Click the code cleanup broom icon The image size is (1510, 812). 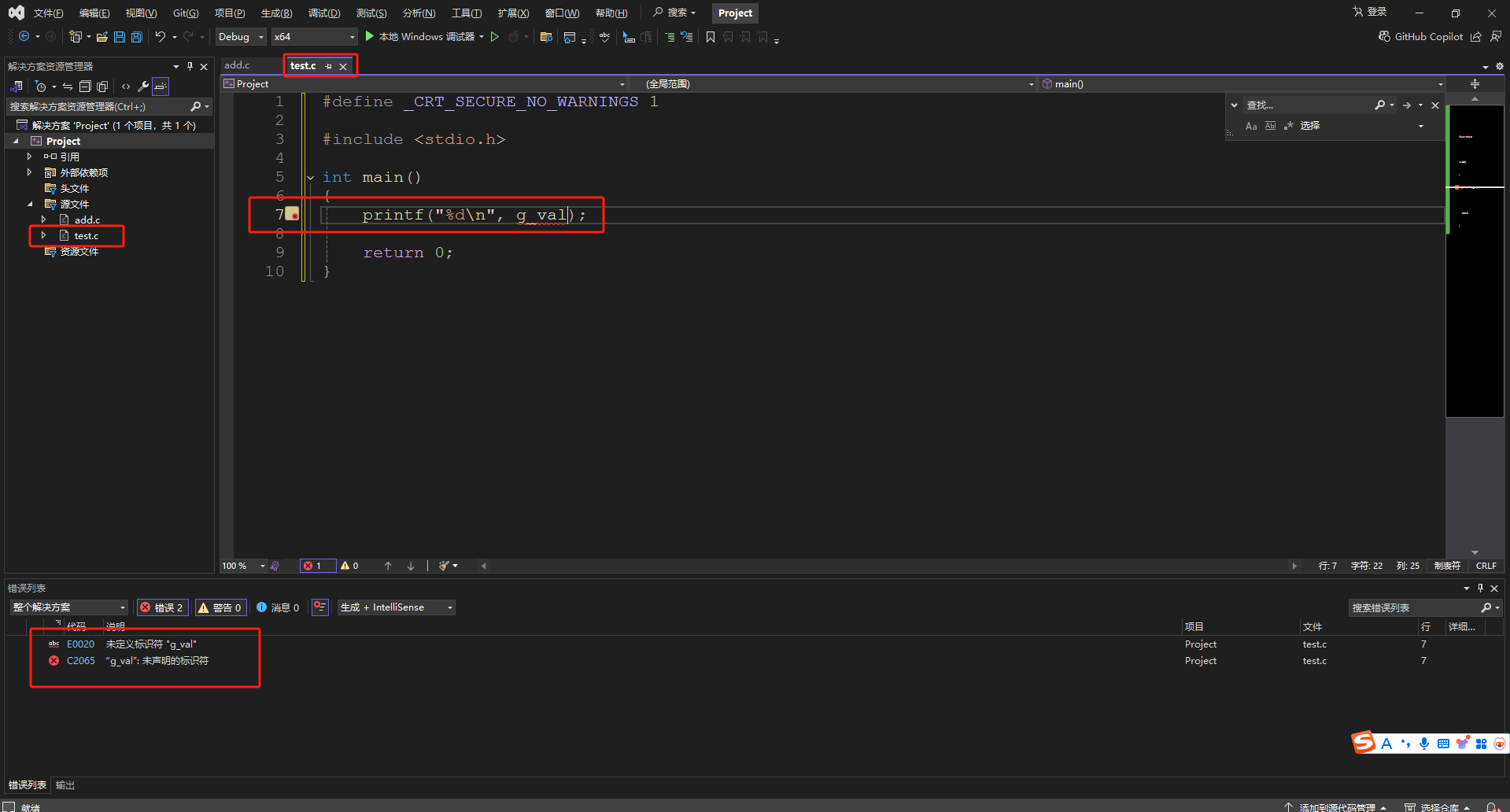pyautogui.click(x=445, y=566)
